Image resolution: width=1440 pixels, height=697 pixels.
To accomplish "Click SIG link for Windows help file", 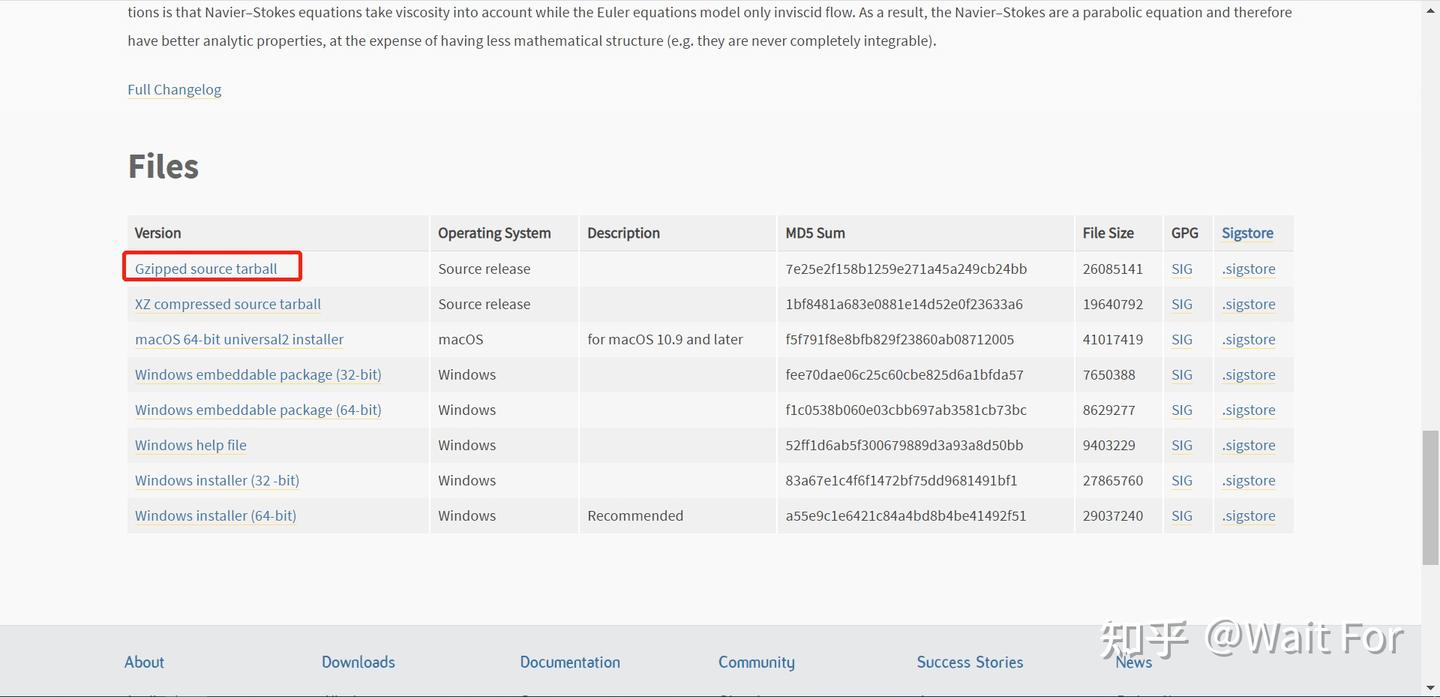I will pos(1182,445).
